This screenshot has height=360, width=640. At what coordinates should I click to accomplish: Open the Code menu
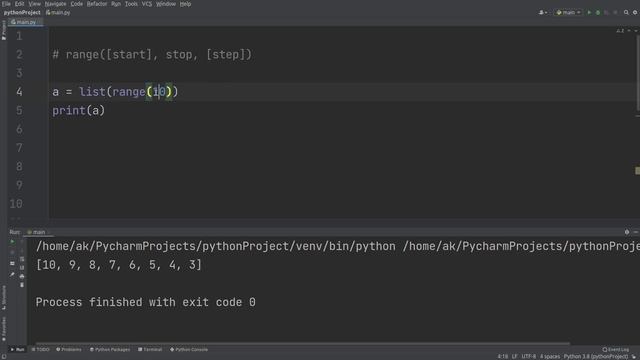(76, 4)
